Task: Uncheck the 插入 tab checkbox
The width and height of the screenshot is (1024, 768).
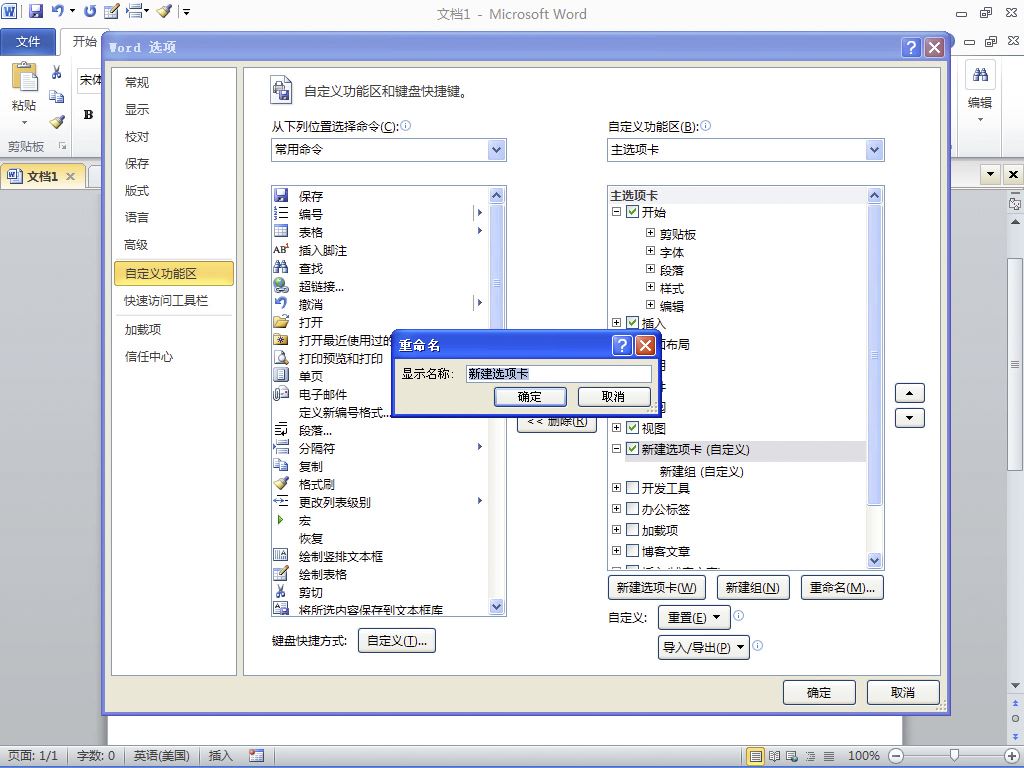Action: point(632,323)
